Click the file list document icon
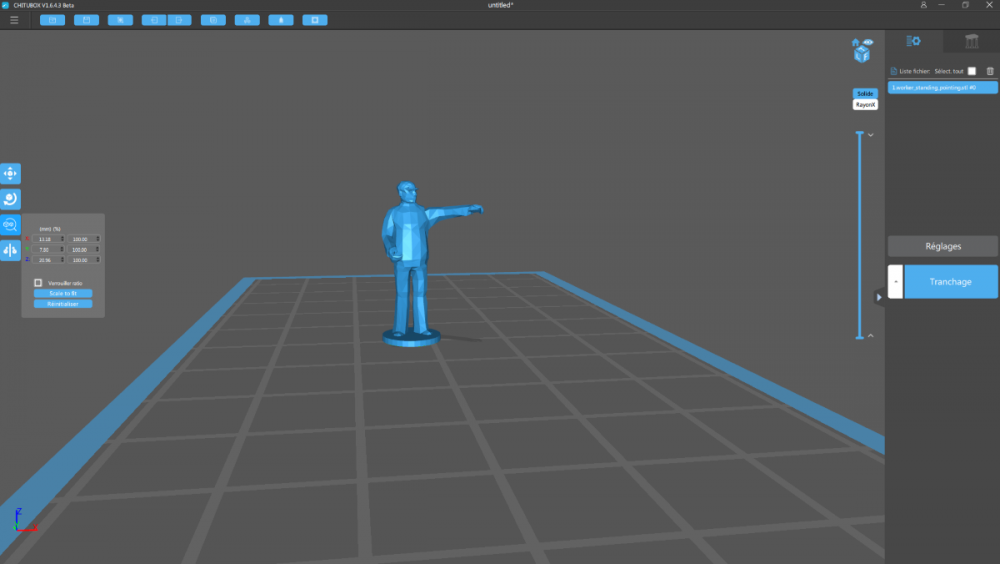Screen dimensions: 1000x564 click(x=893, y=71)
